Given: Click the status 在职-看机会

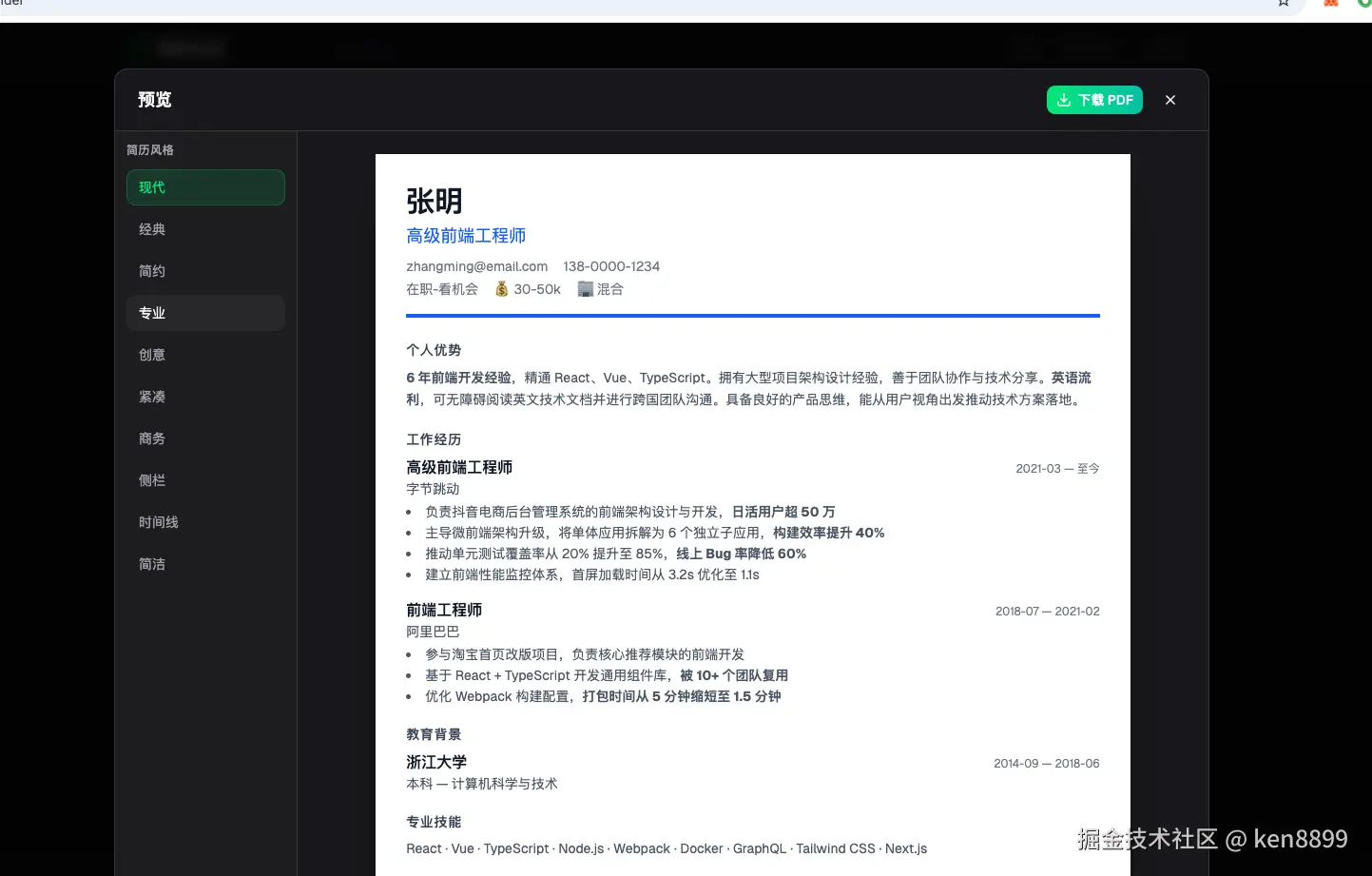Looking at the screenshot, I should (x=442, y=289).
